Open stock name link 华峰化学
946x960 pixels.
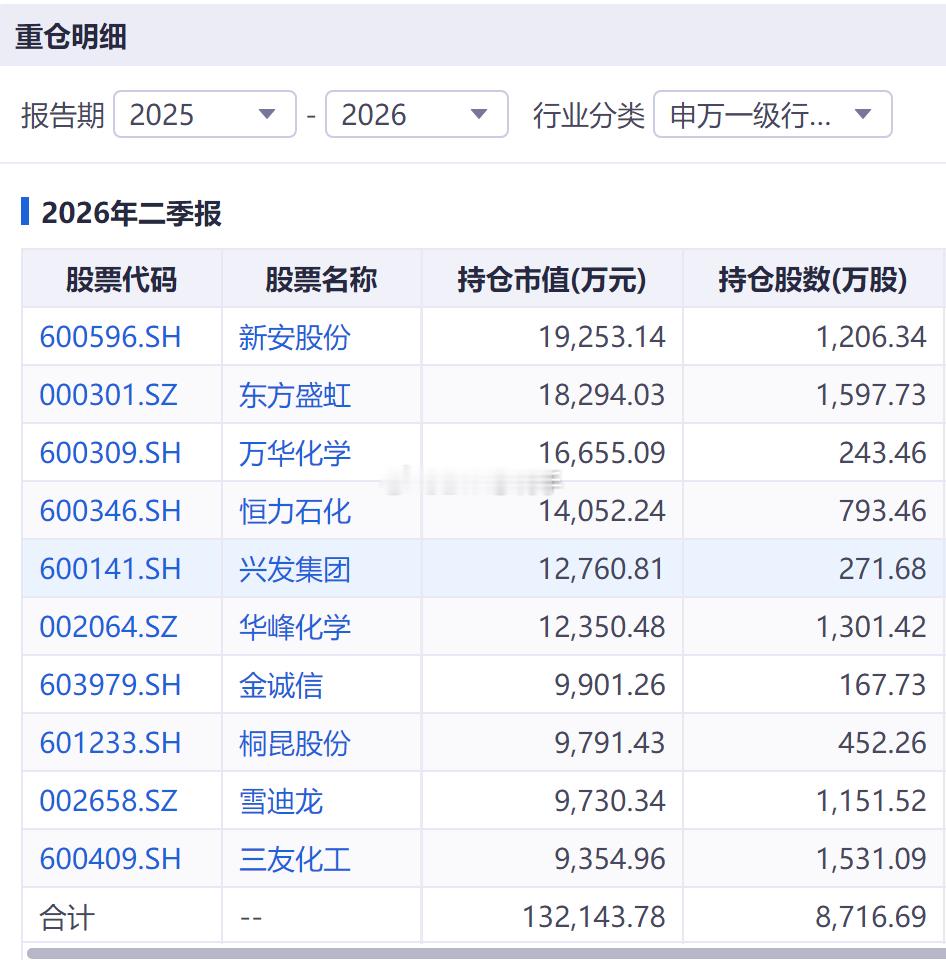[295, 628]
